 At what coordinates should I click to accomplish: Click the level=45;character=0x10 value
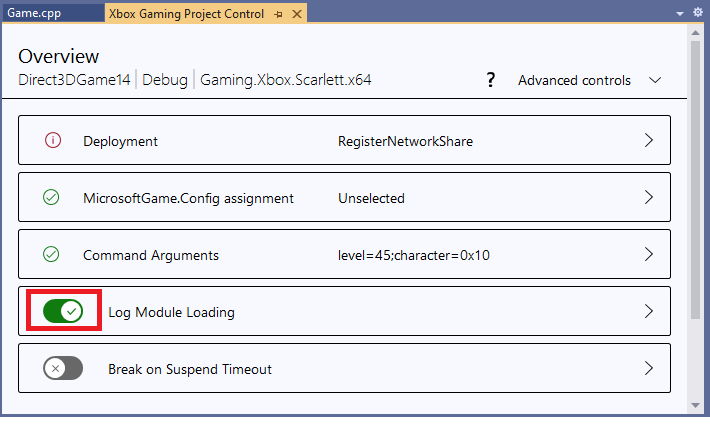click(x=413, y=255)
